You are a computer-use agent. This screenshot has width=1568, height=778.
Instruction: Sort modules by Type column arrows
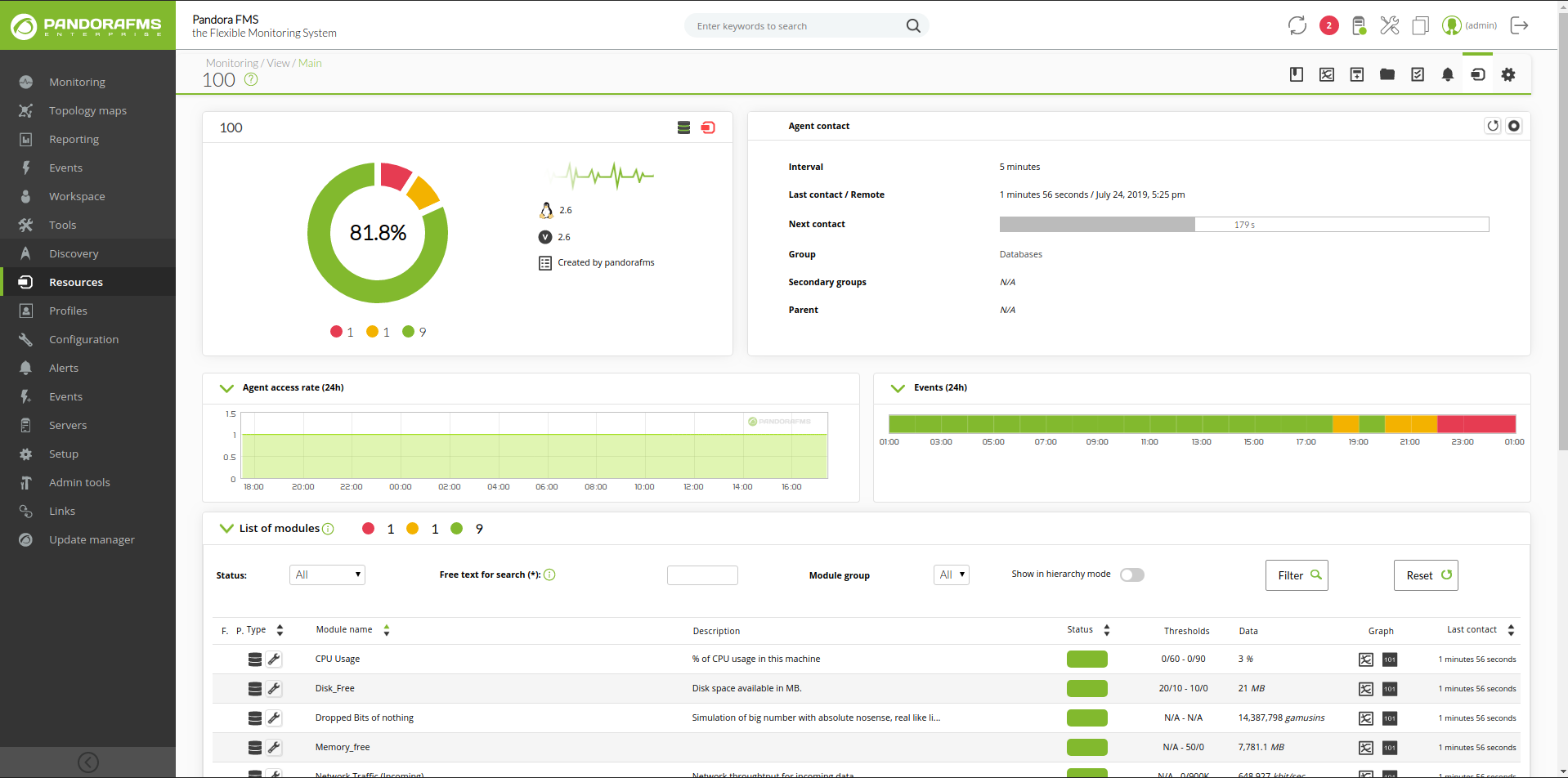[280, 630]
